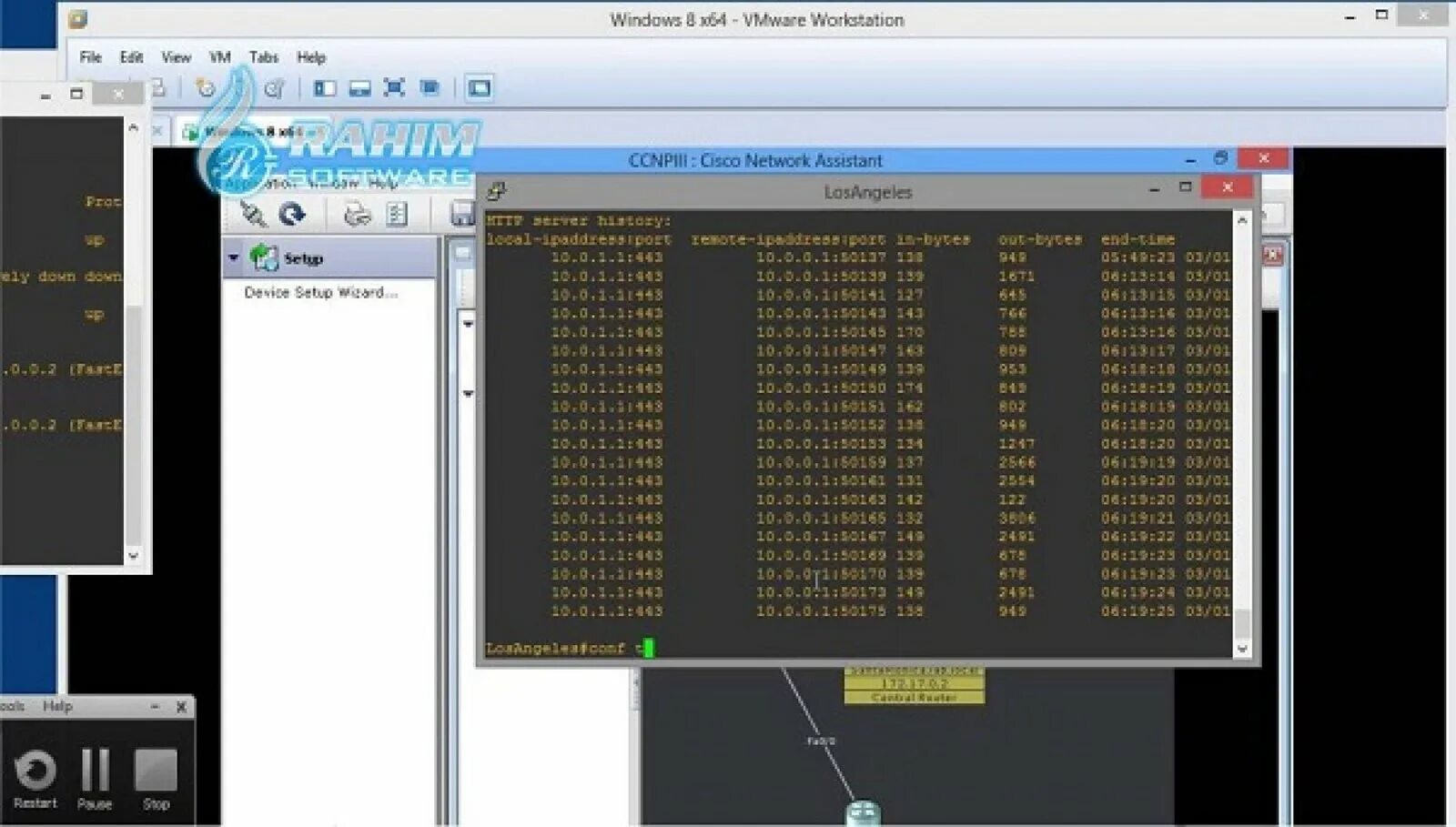Viewport: 1456px width, 827px height.
Task: Click the small tool window close X
Action: pyautogui.click(x=181, y=707)
